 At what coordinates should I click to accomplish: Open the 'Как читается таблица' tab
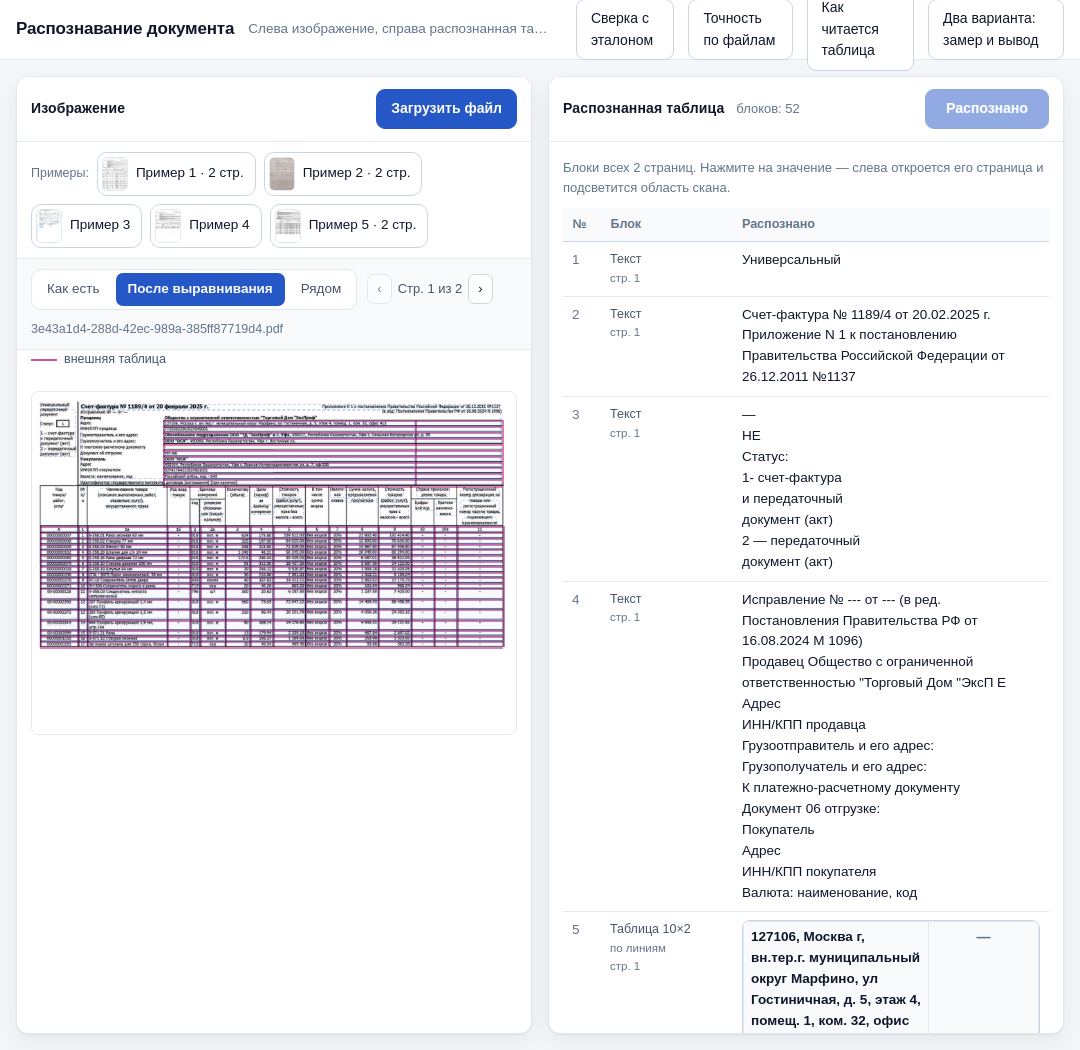[860, 29]
